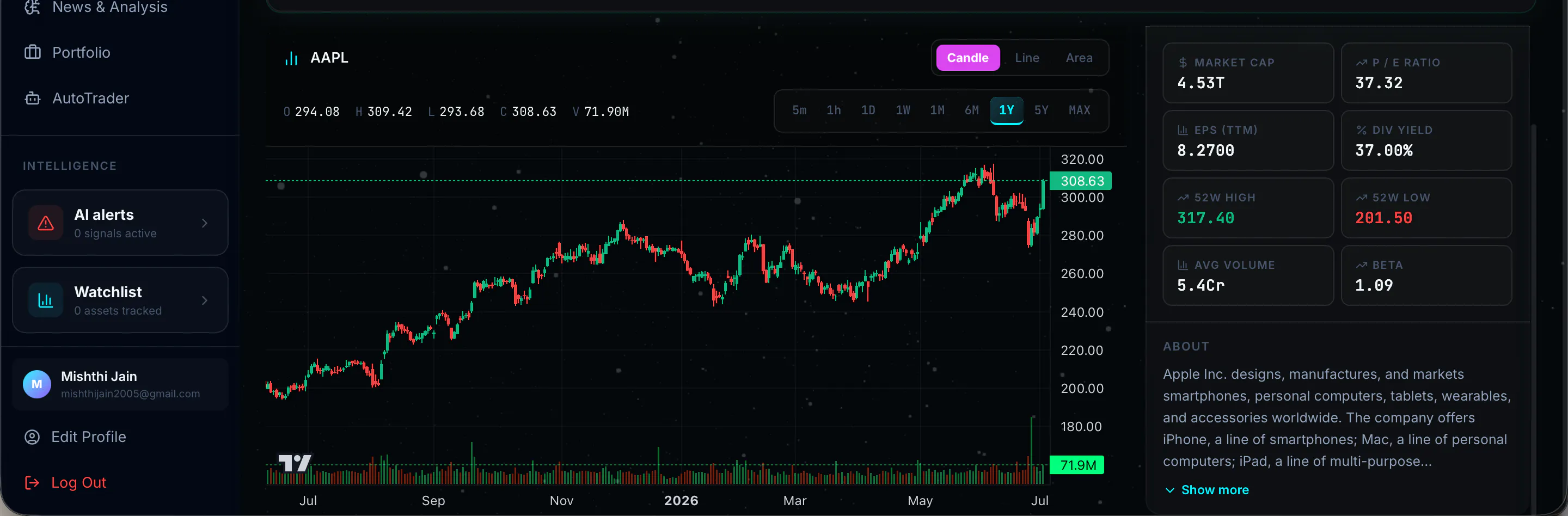Click the Beta trend icon

(1361, 265)
